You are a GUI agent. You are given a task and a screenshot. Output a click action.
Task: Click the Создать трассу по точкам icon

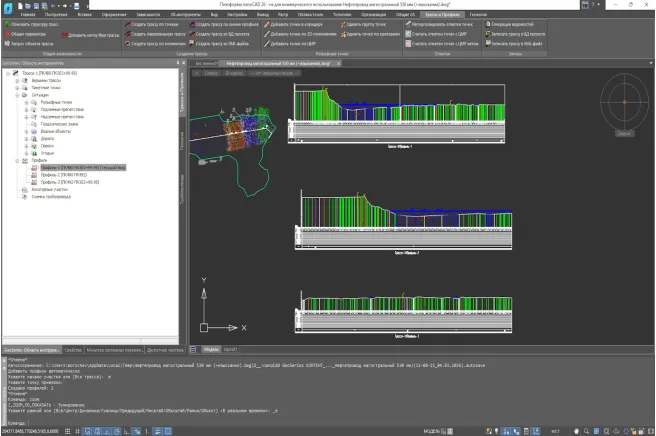pyautogui.click(x=128, y=25)
